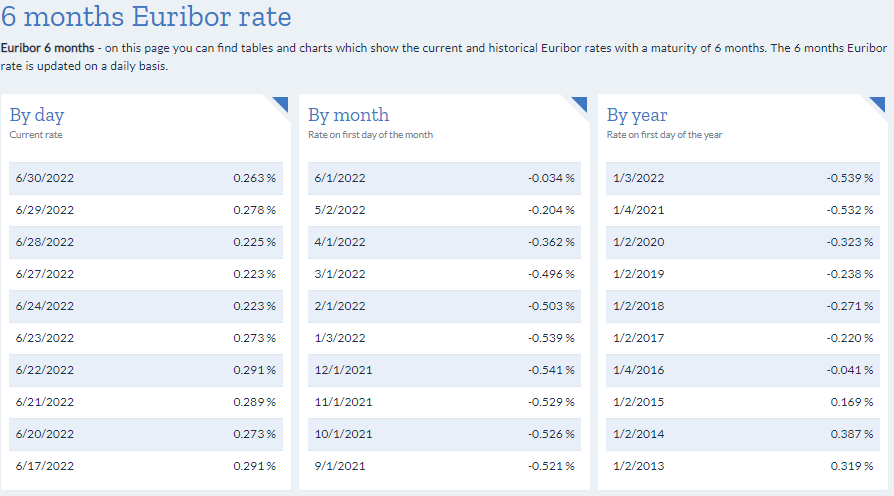Click the -0.238 % rate value
The image size is (894, 496).
click(x=850, y=274)
